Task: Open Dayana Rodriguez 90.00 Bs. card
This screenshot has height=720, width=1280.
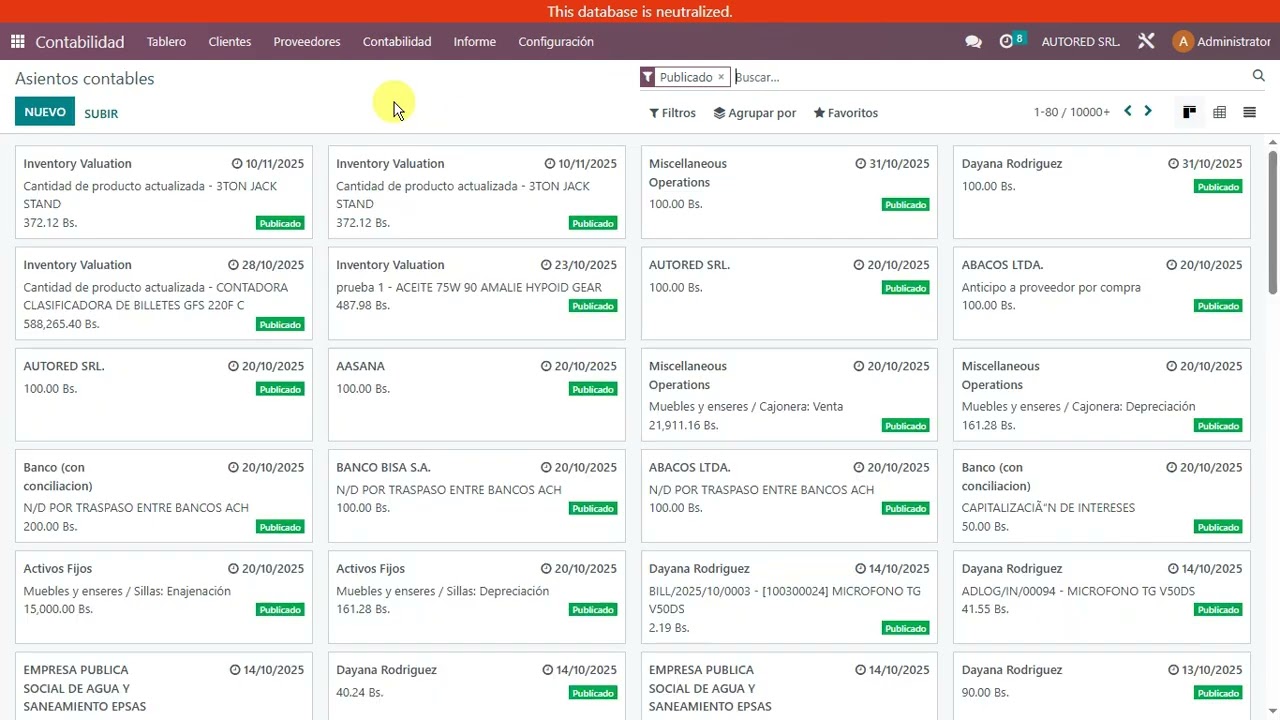Action: pos(1102,686)
